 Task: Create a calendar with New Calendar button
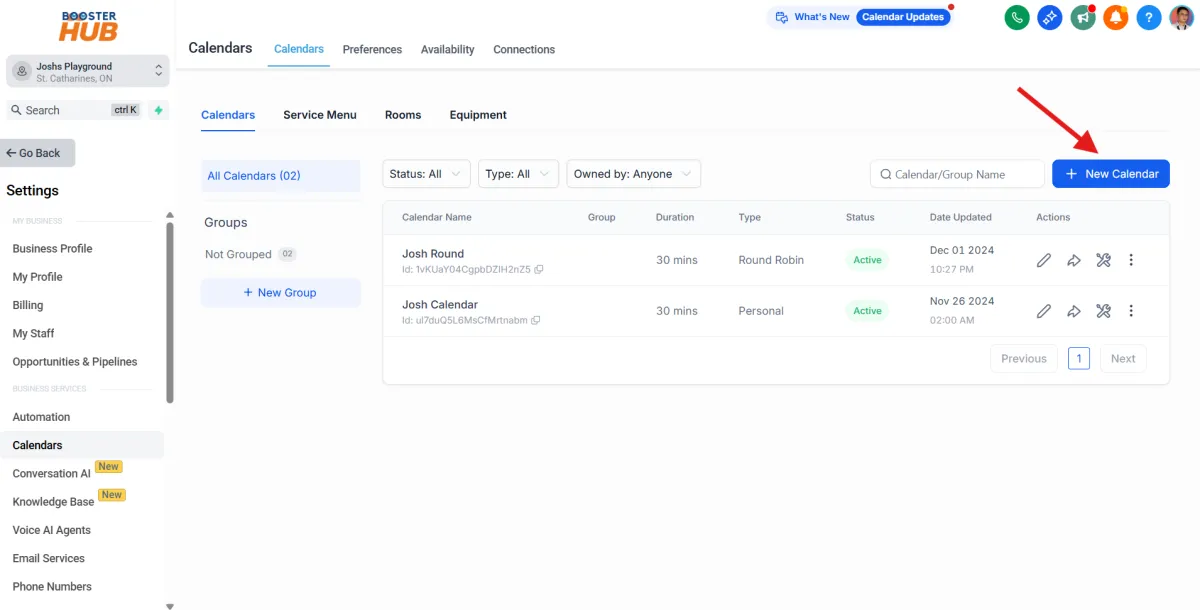point(1110,173)
